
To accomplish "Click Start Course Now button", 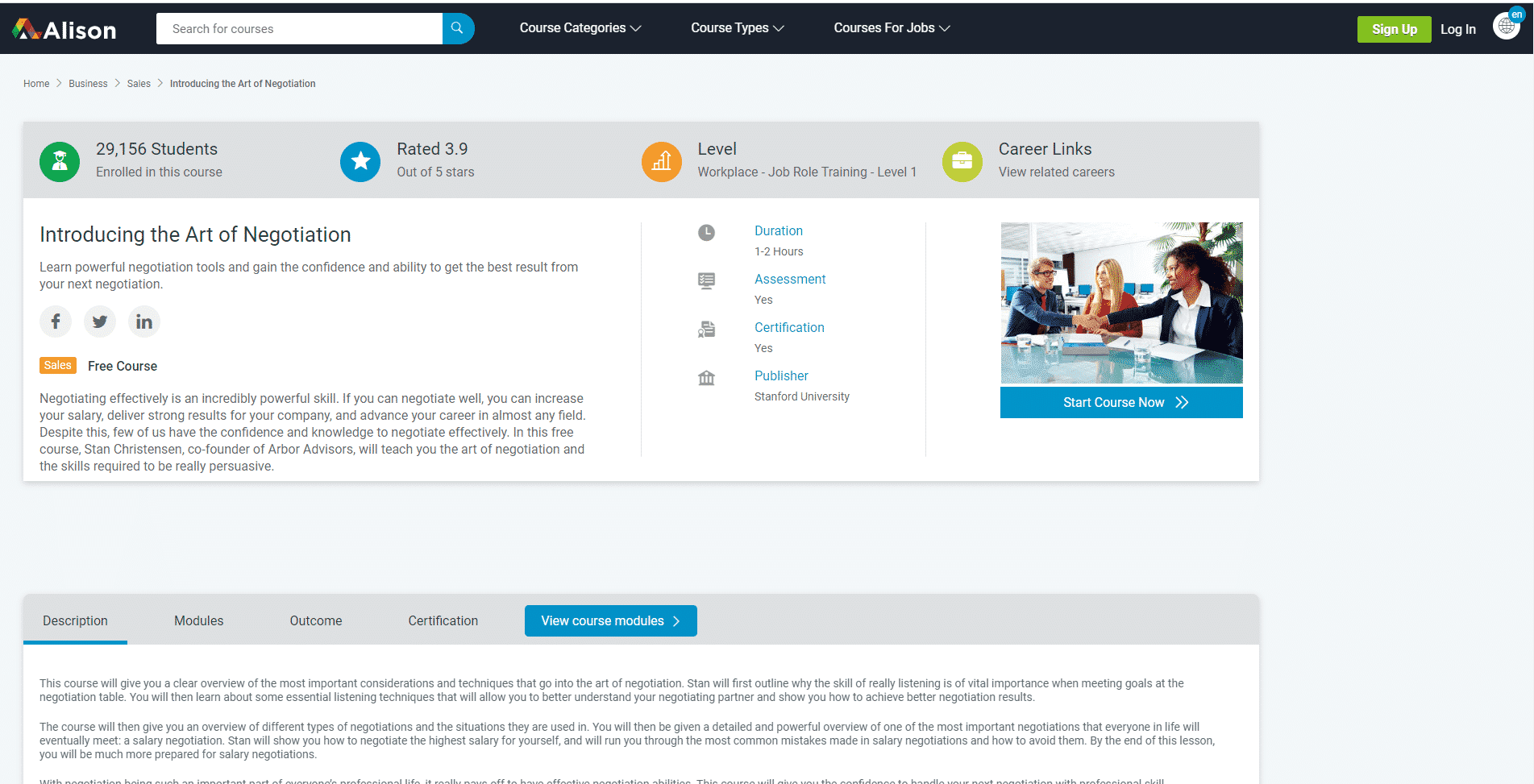I will (x=1121, y=402).
